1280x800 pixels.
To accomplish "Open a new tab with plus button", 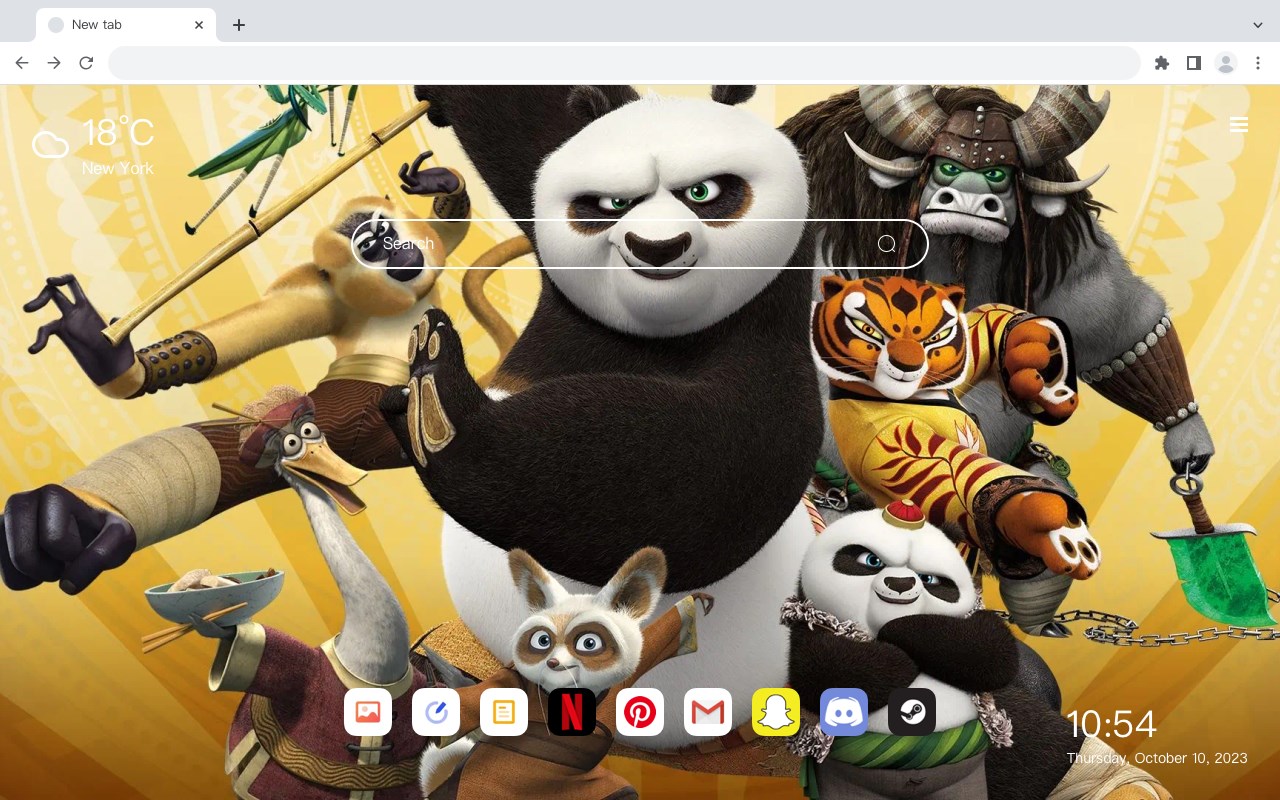I will click(x=238, y=25).
